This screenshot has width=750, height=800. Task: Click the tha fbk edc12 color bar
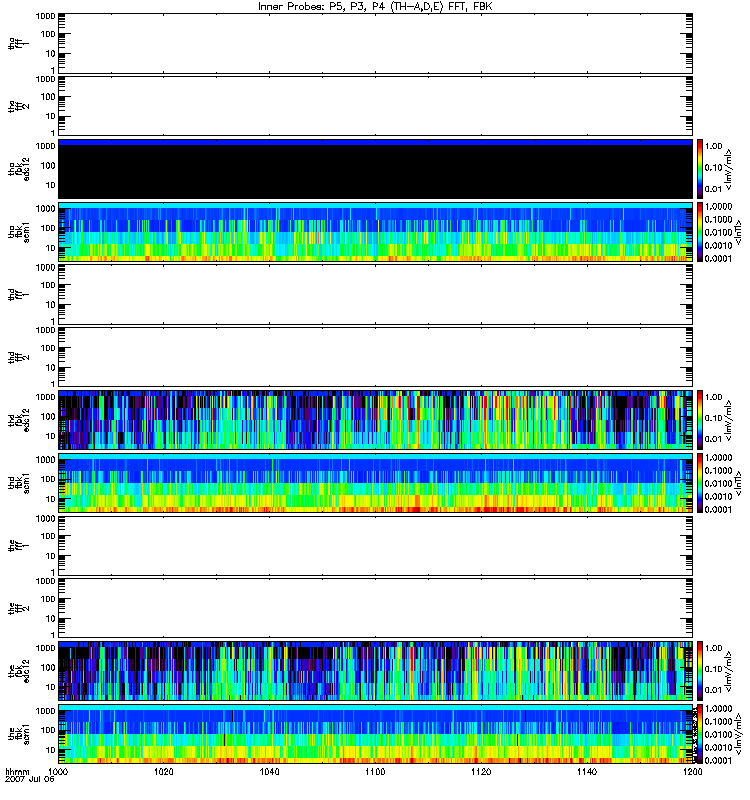(x=700, y=169)
